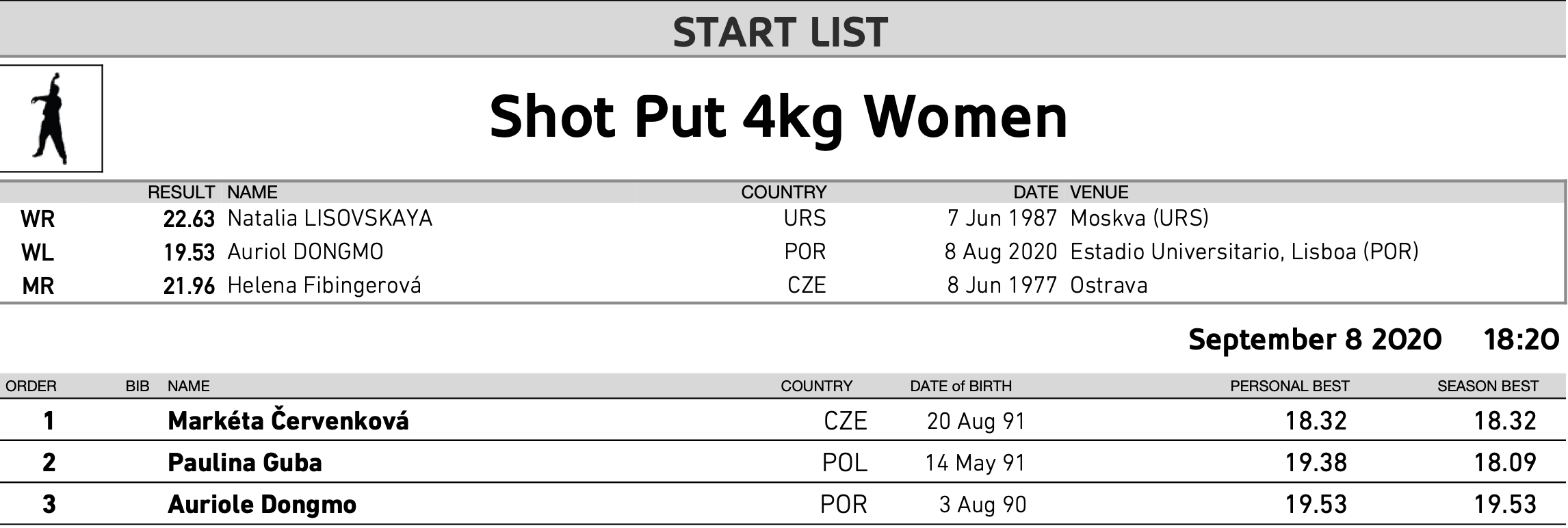The height and width of the screenshot is (528, 1568).
Task: Click the WR record label
Action: (38, 220)
